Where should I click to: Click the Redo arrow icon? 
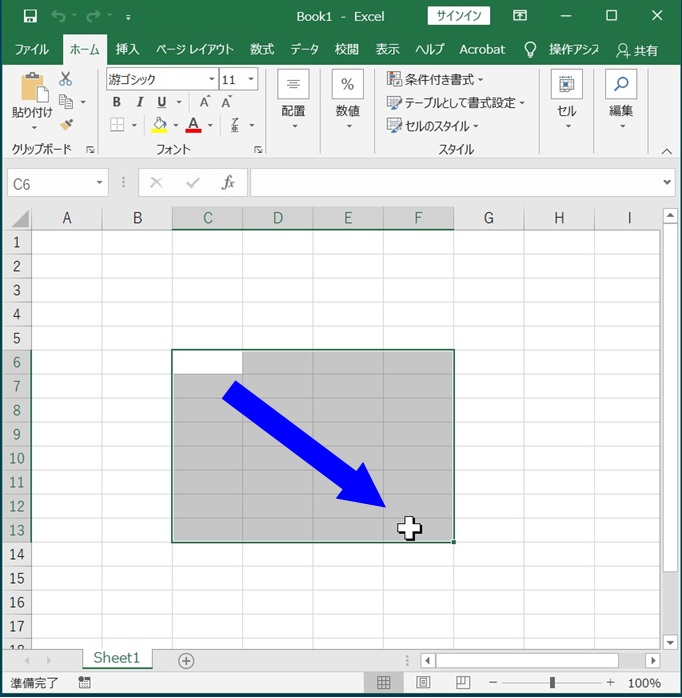tap(93, 16)
